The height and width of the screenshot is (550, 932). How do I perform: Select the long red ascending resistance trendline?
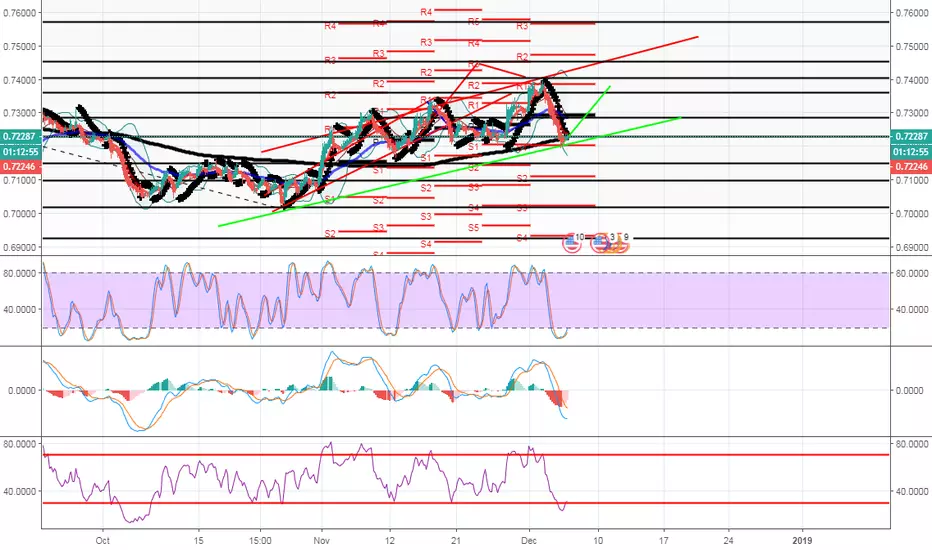click(x=479, y=94)
